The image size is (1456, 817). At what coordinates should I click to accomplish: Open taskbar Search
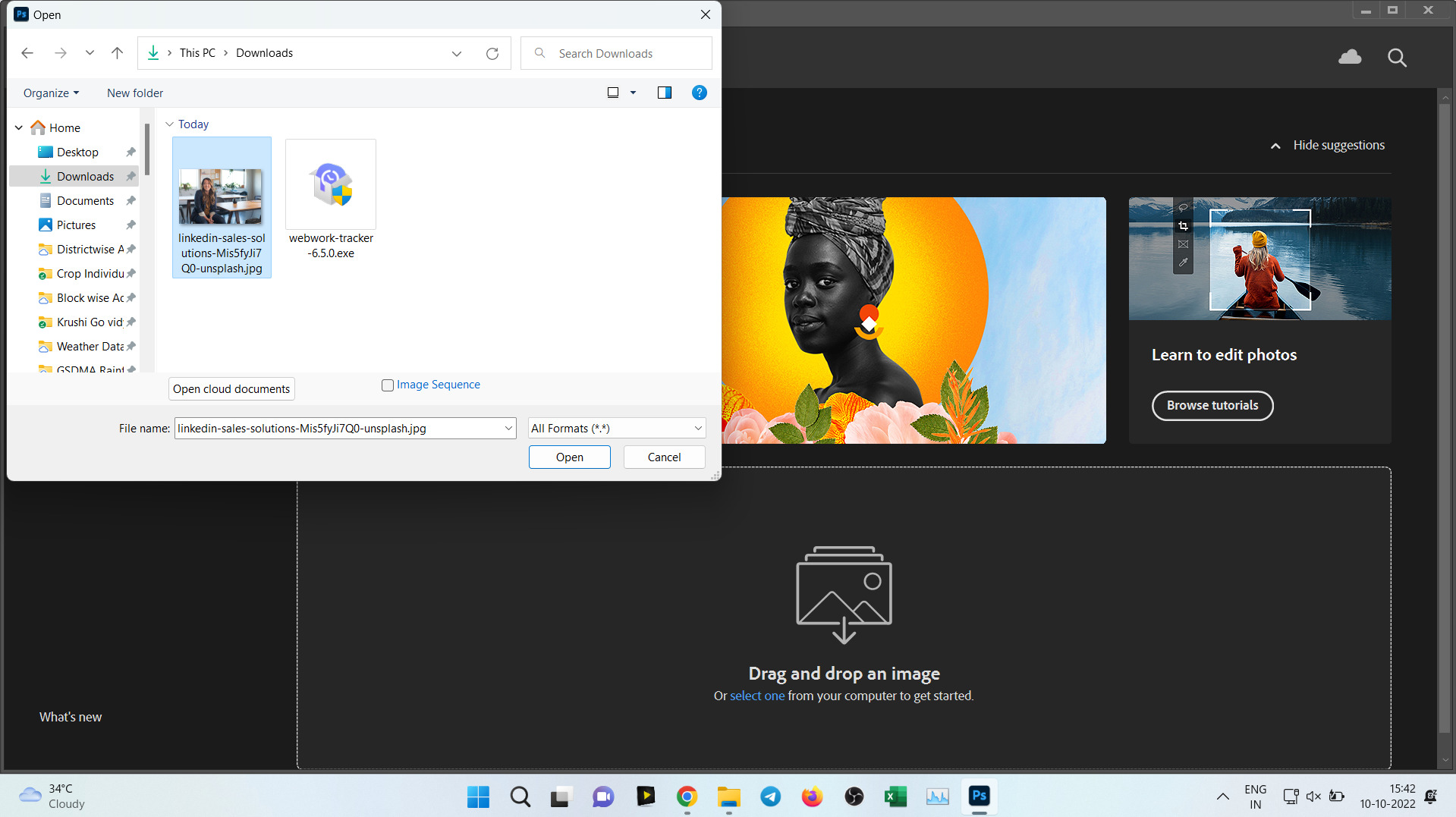tap(520, 797)
